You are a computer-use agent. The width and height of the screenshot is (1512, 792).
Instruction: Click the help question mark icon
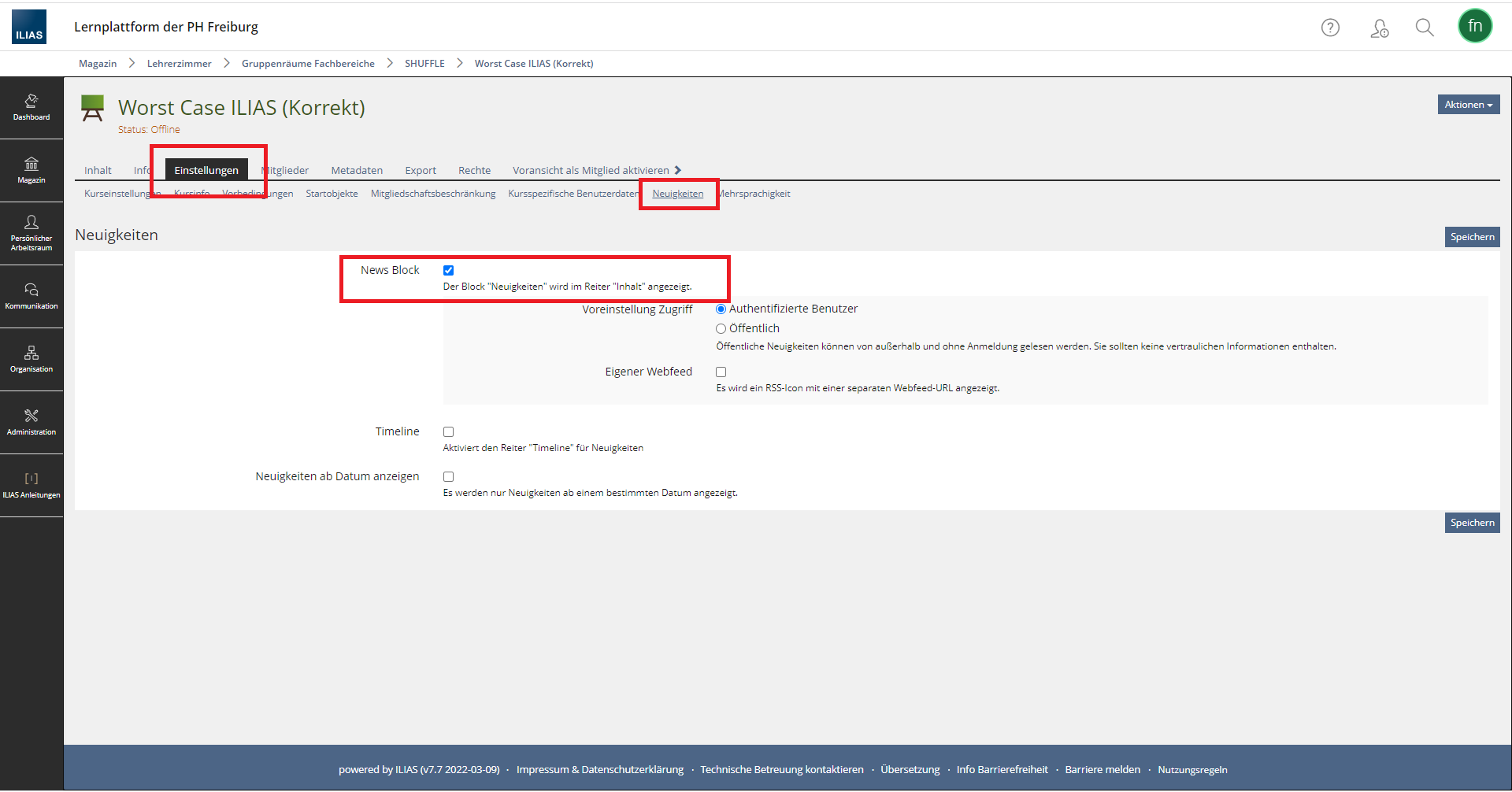(1330, 28)
